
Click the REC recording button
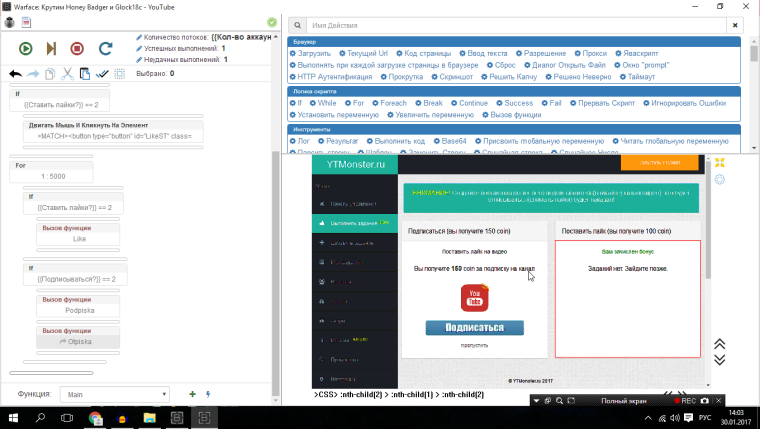point(685,401)
